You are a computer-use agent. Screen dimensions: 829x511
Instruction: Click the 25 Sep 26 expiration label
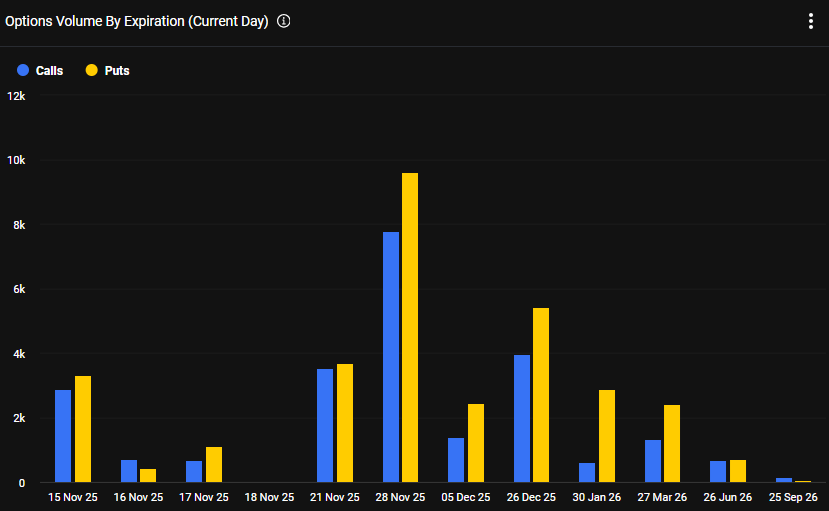[x=793, y=497]
